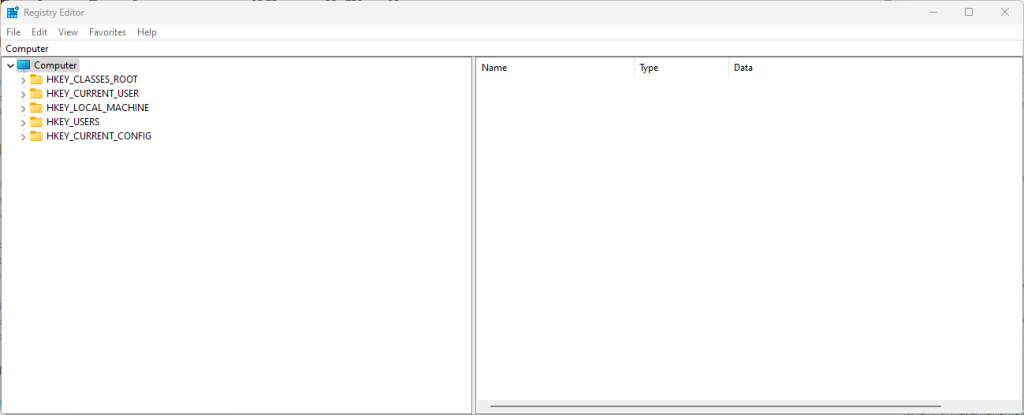Viewport: 1024px width, 415px height.
Task: Open the View menu
Action: pos(68,32)
